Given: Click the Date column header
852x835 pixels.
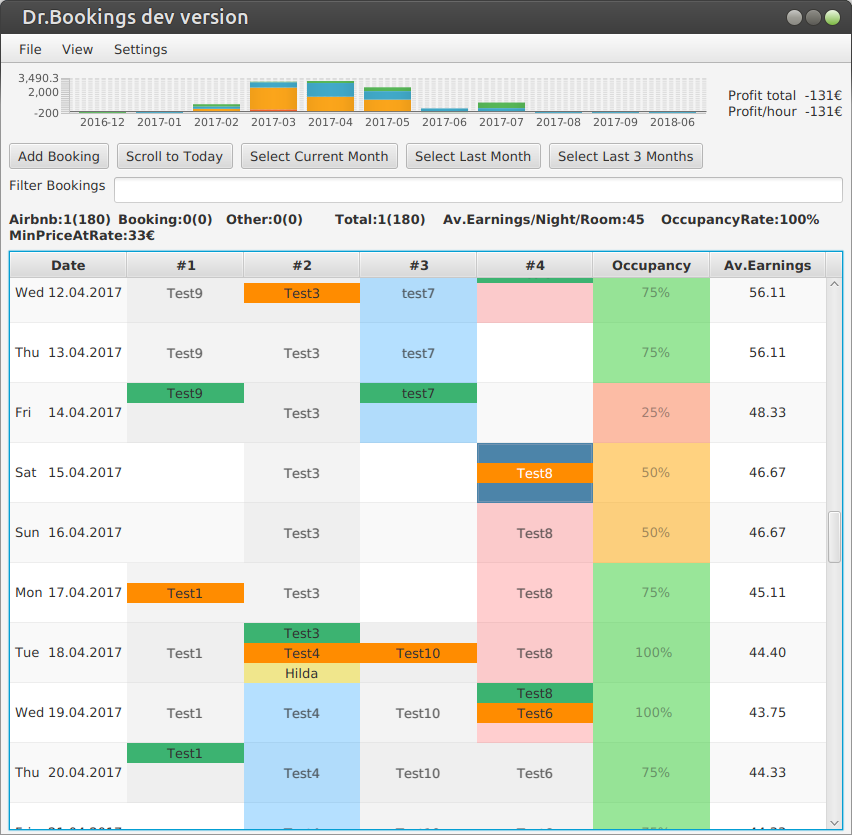Looking at the screenshot, I should pos(68,265).
